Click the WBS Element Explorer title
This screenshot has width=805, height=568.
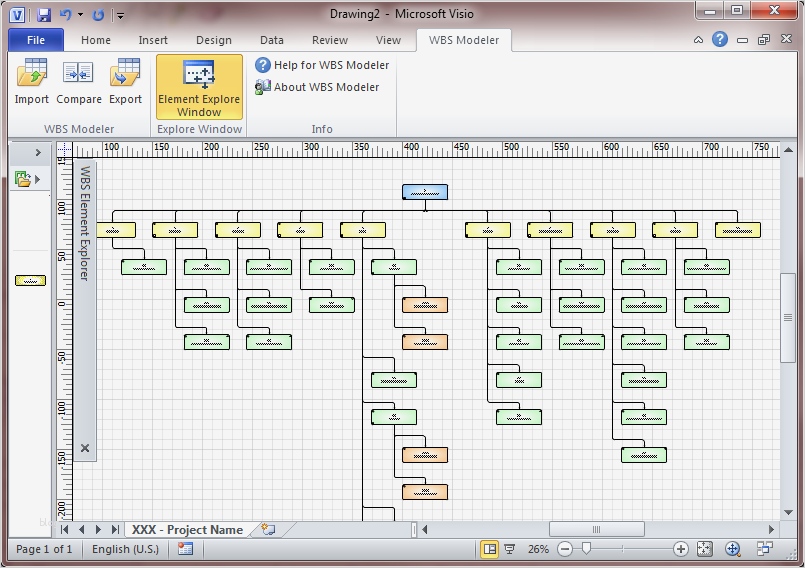(85, 223)
